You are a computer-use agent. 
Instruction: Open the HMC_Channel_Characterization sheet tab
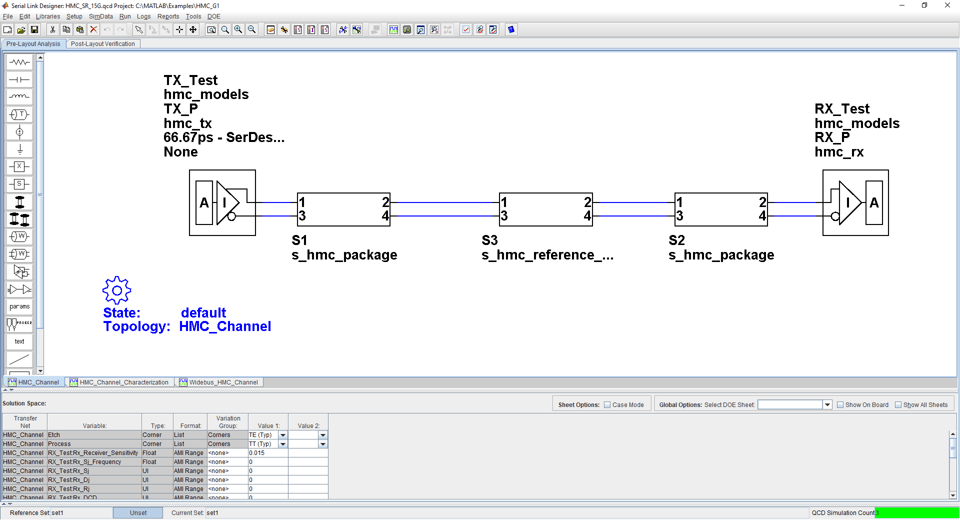click(120, 382)
